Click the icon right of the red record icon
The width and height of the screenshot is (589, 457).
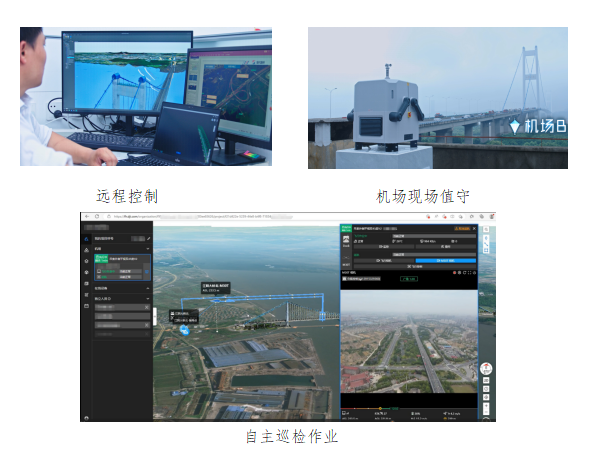pos(459,273)
